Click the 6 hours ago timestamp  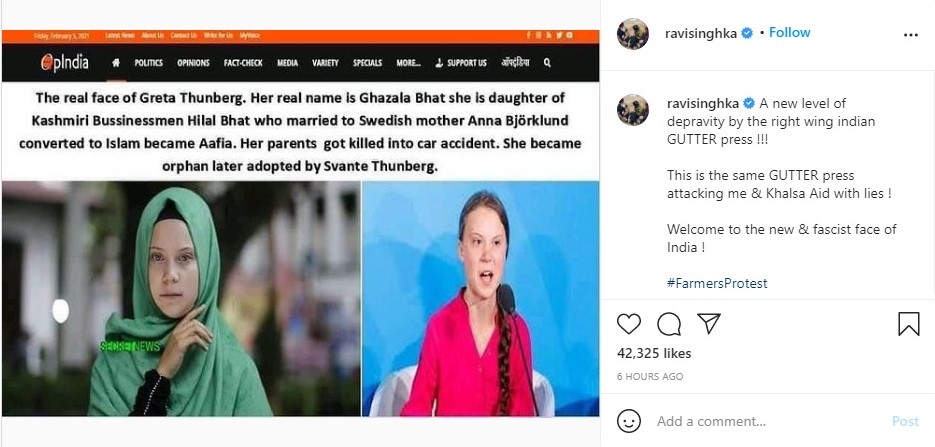coord(650,377)
